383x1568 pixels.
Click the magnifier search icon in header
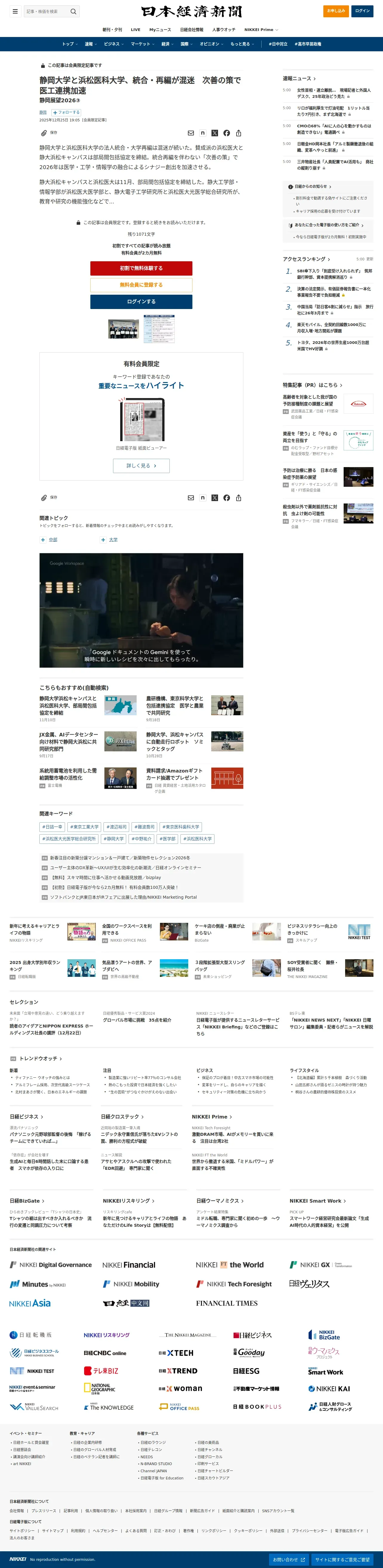[73, 11]
